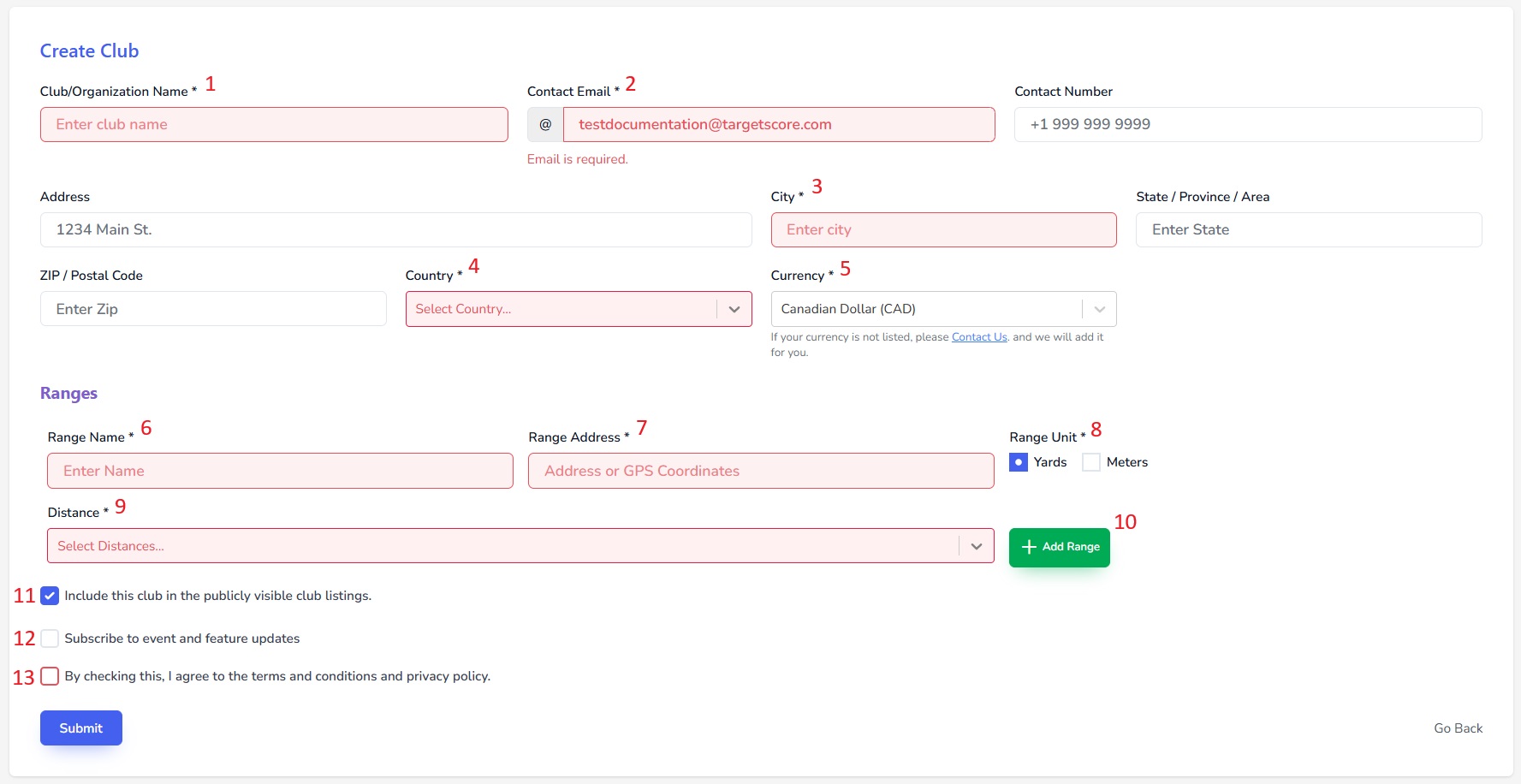Click the Add Range button
The width and height of the screenshot is (1521, 784).
(1059, 547)
